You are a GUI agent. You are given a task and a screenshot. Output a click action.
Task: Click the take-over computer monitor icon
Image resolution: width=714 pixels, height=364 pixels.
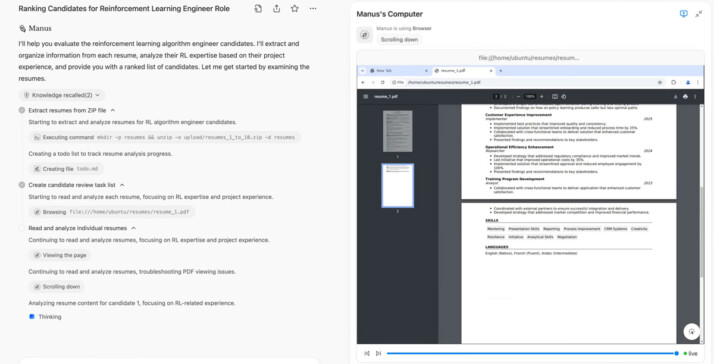pos(683,14)
